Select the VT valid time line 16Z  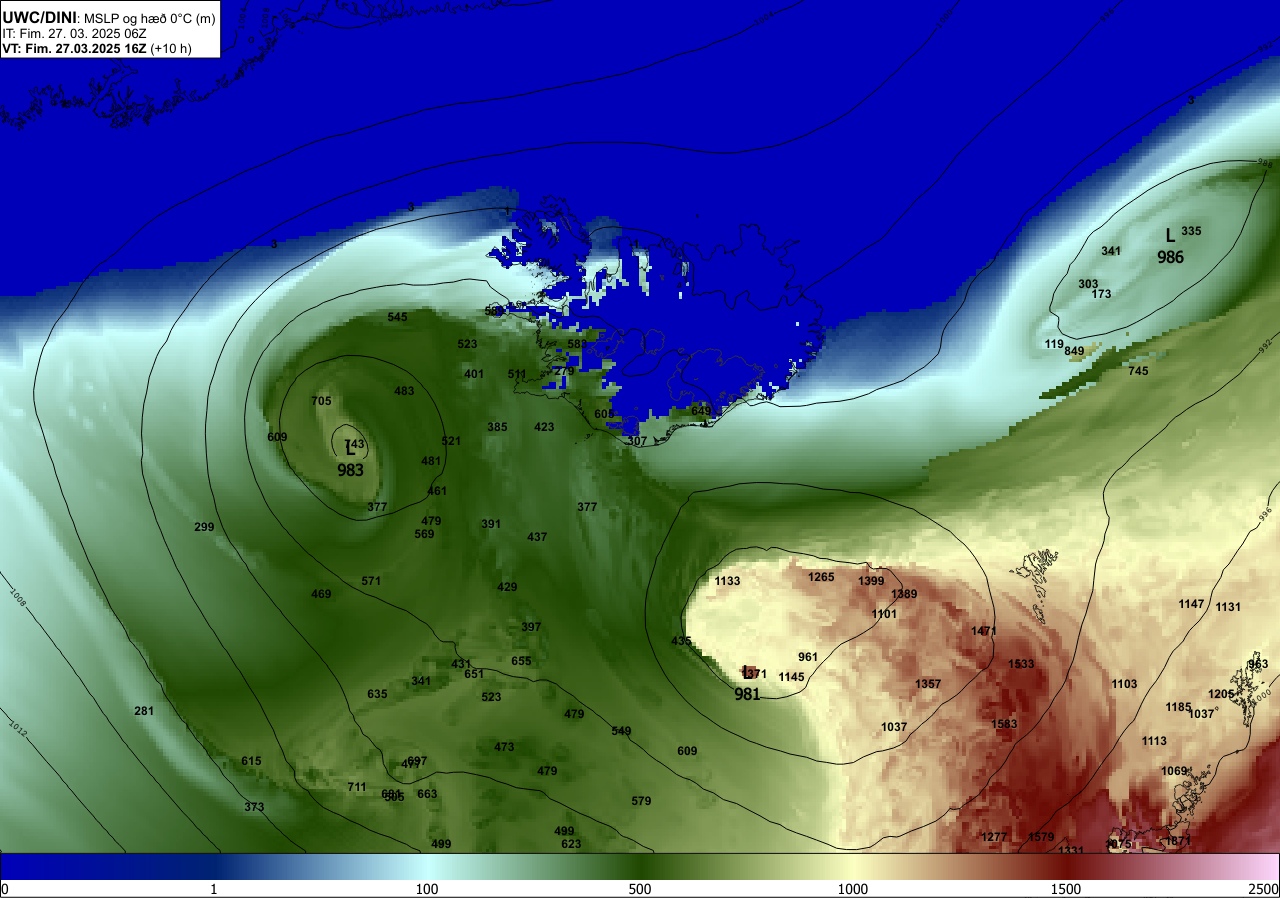coord(97,47)
